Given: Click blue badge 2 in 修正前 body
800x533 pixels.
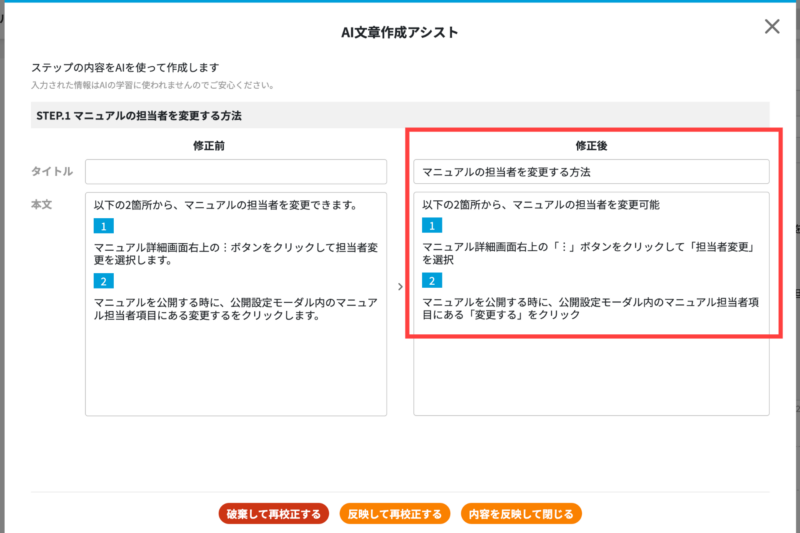Looking at the screenshot, I should [x=104, y=281].
